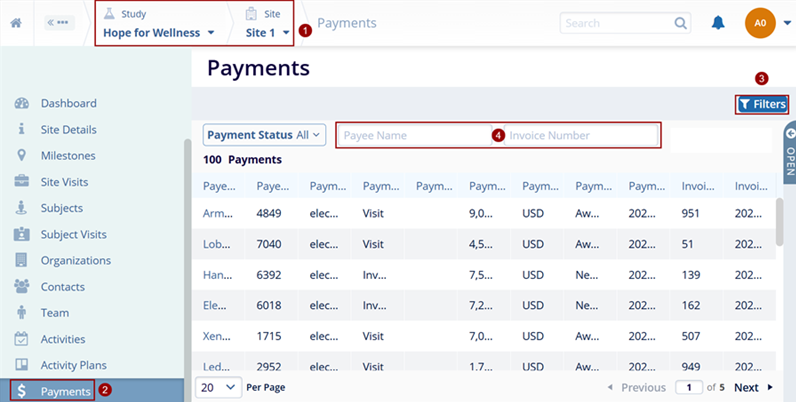Open the Payment Status filter dropdown
Screen dimensions: 796x402
pos(264,135)
